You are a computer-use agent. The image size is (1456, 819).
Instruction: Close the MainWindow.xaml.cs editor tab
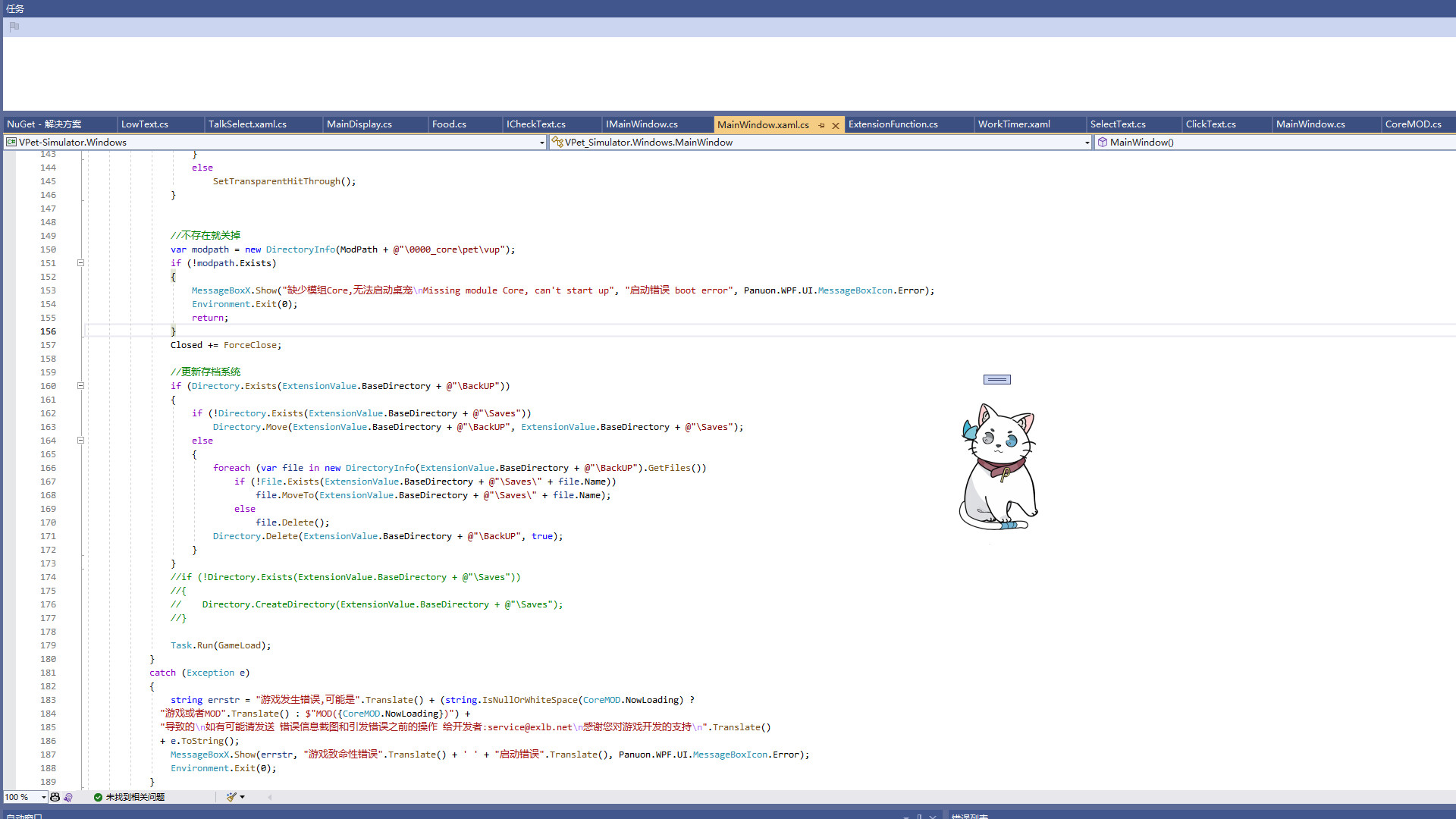pyautogui.click(x=835, y=124)
